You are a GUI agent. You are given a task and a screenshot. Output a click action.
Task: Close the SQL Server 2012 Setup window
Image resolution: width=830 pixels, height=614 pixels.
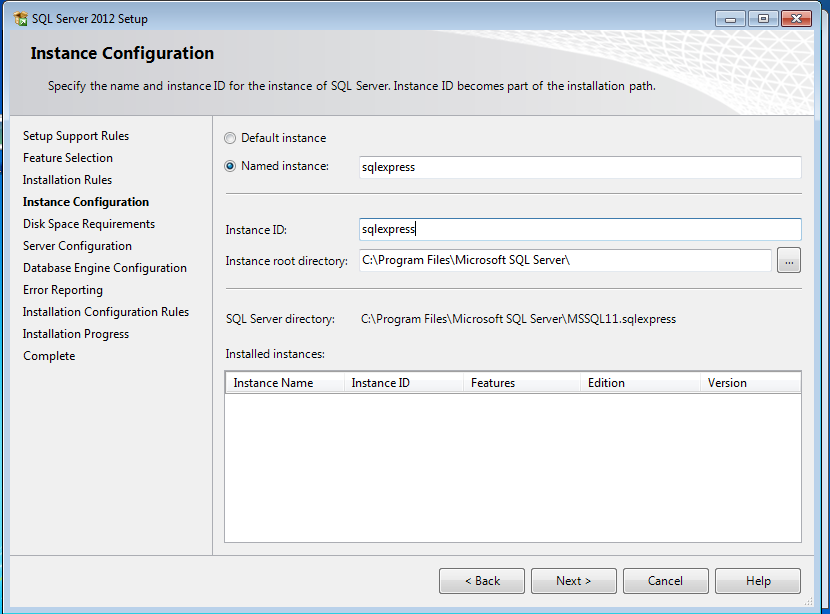pyautogui.click(x=797, y=18)
